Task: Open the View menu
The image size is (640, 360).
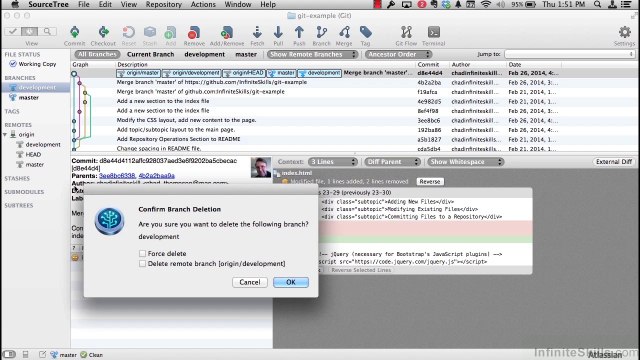Action: coord(129,4)
